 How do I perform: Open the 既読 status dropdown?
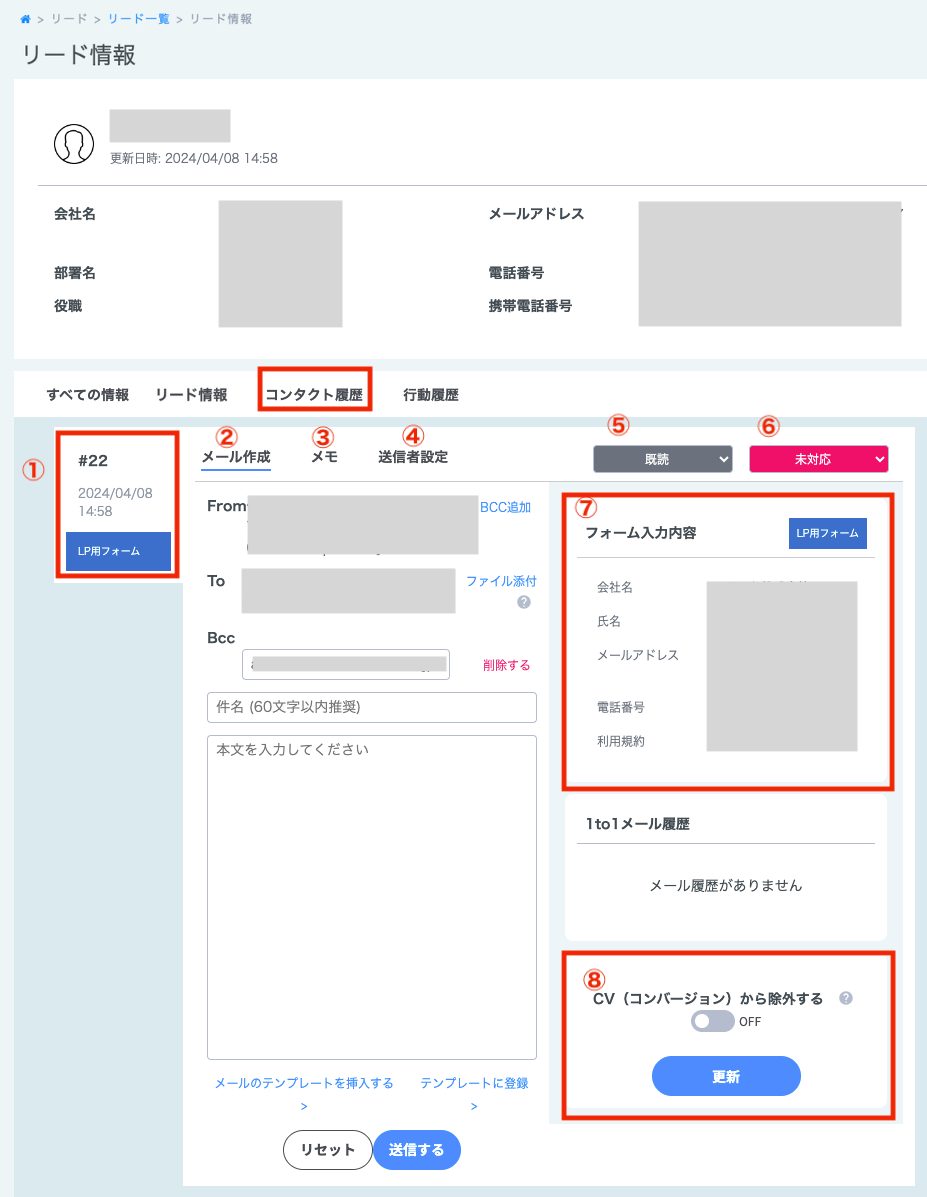pos(663,459)
